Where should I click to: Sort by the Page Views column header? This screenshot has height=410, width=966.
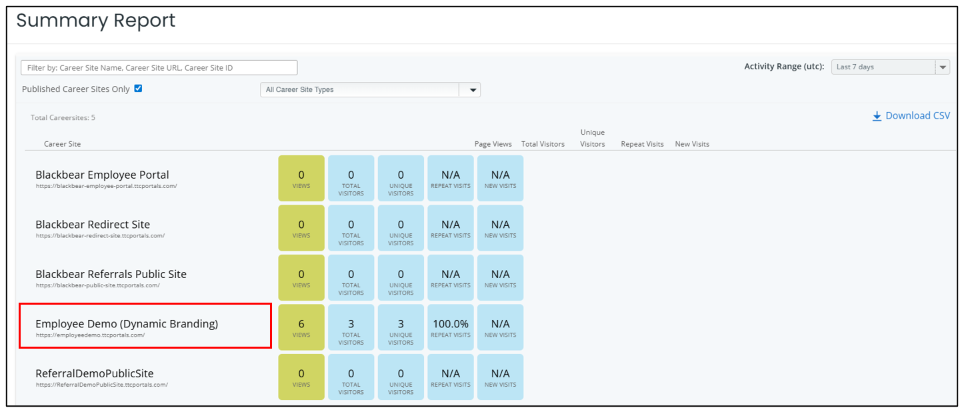click(494, 144)
